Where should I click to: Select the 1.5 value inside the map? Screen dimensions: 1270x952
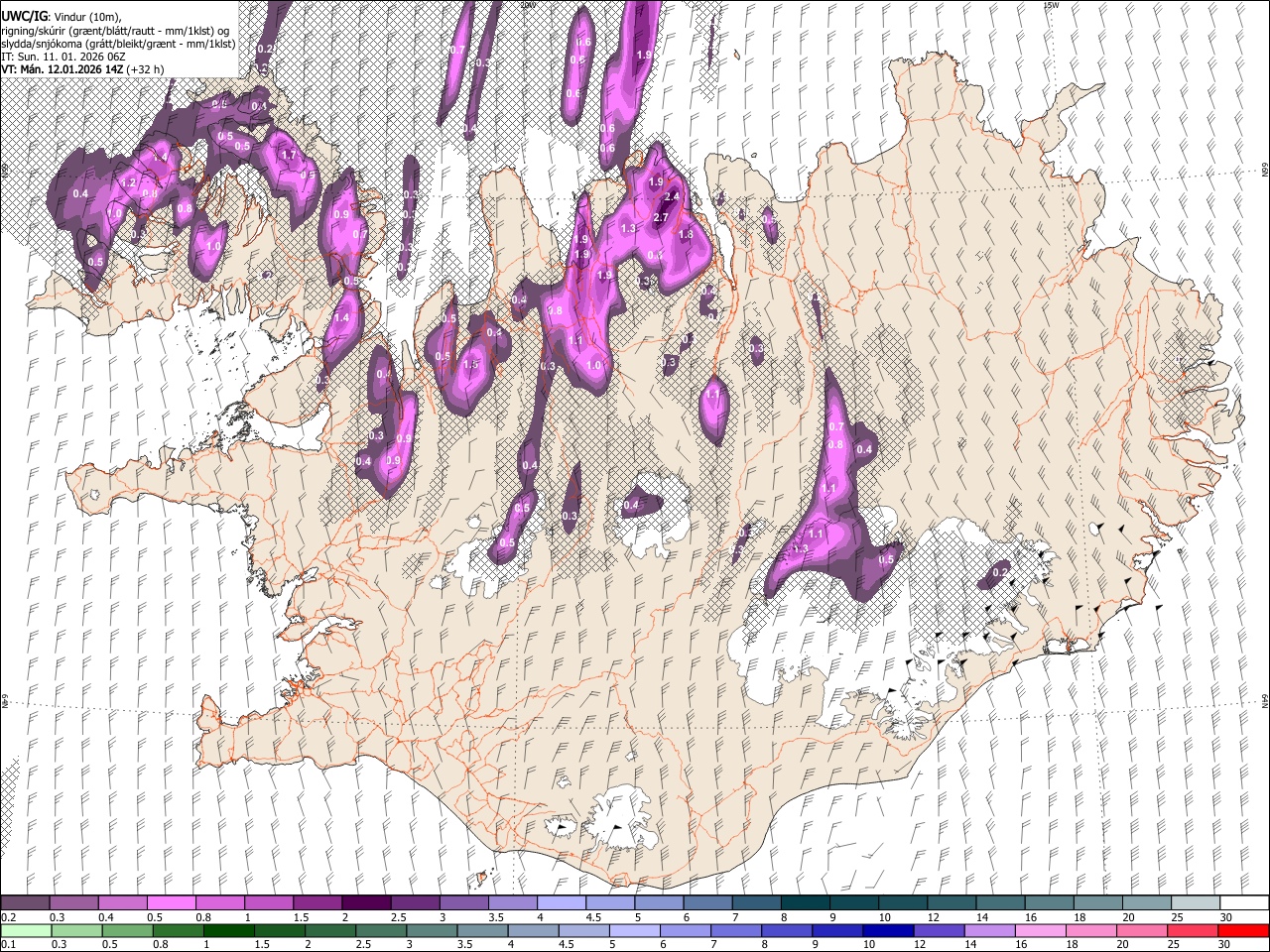pos(471,364)
